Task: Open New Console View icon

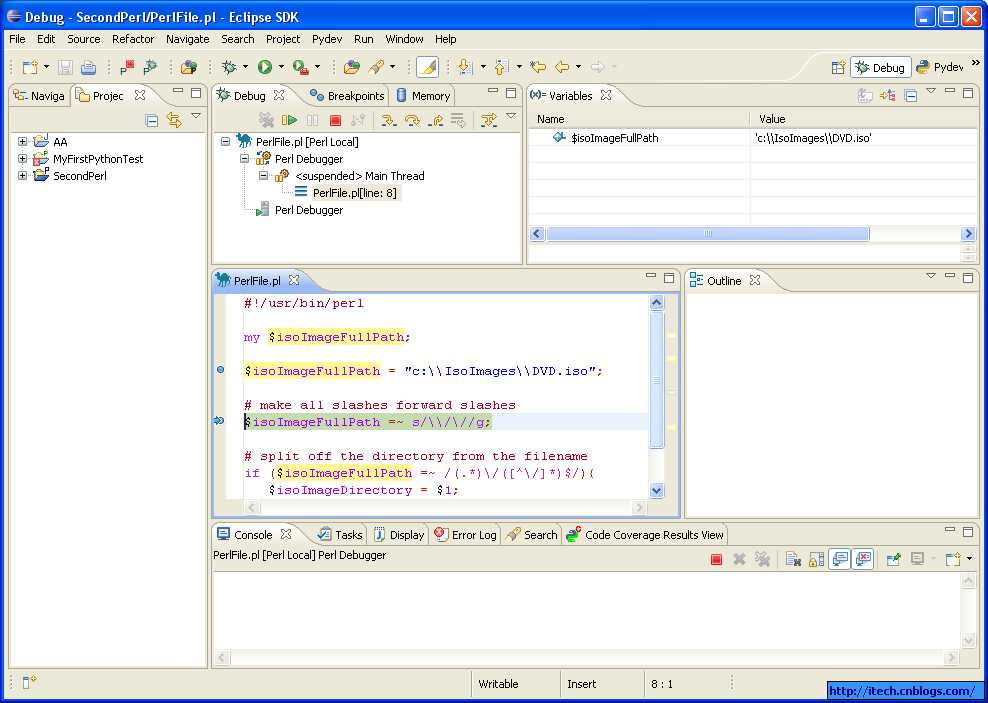Action: pyautogui.click(x=952, y=559)
